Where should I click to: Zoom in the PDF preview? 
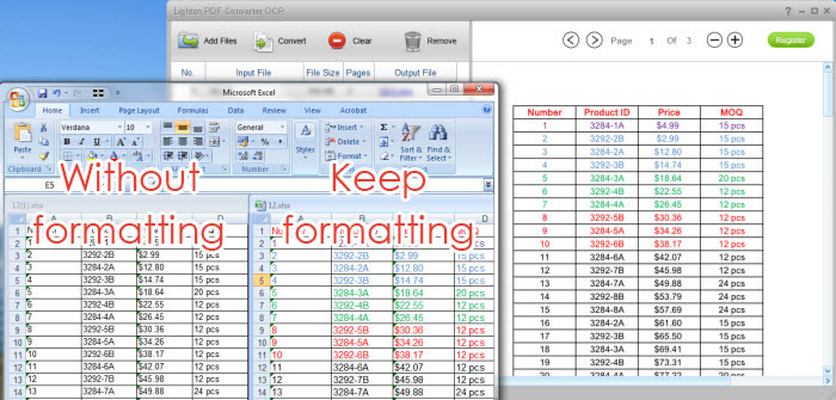[x=735, y=40]
